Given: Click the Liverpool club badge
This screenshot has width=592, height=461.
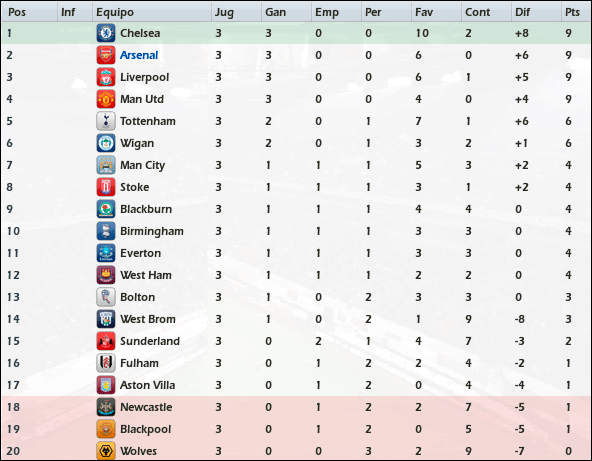Looking at the screenshot, I should (x=106, y=77).
